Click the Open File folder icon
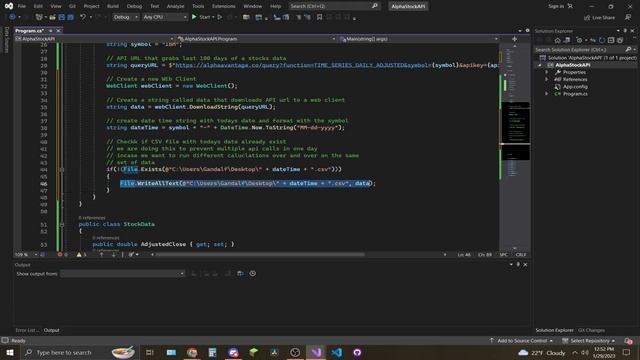 tap(53, 17)
